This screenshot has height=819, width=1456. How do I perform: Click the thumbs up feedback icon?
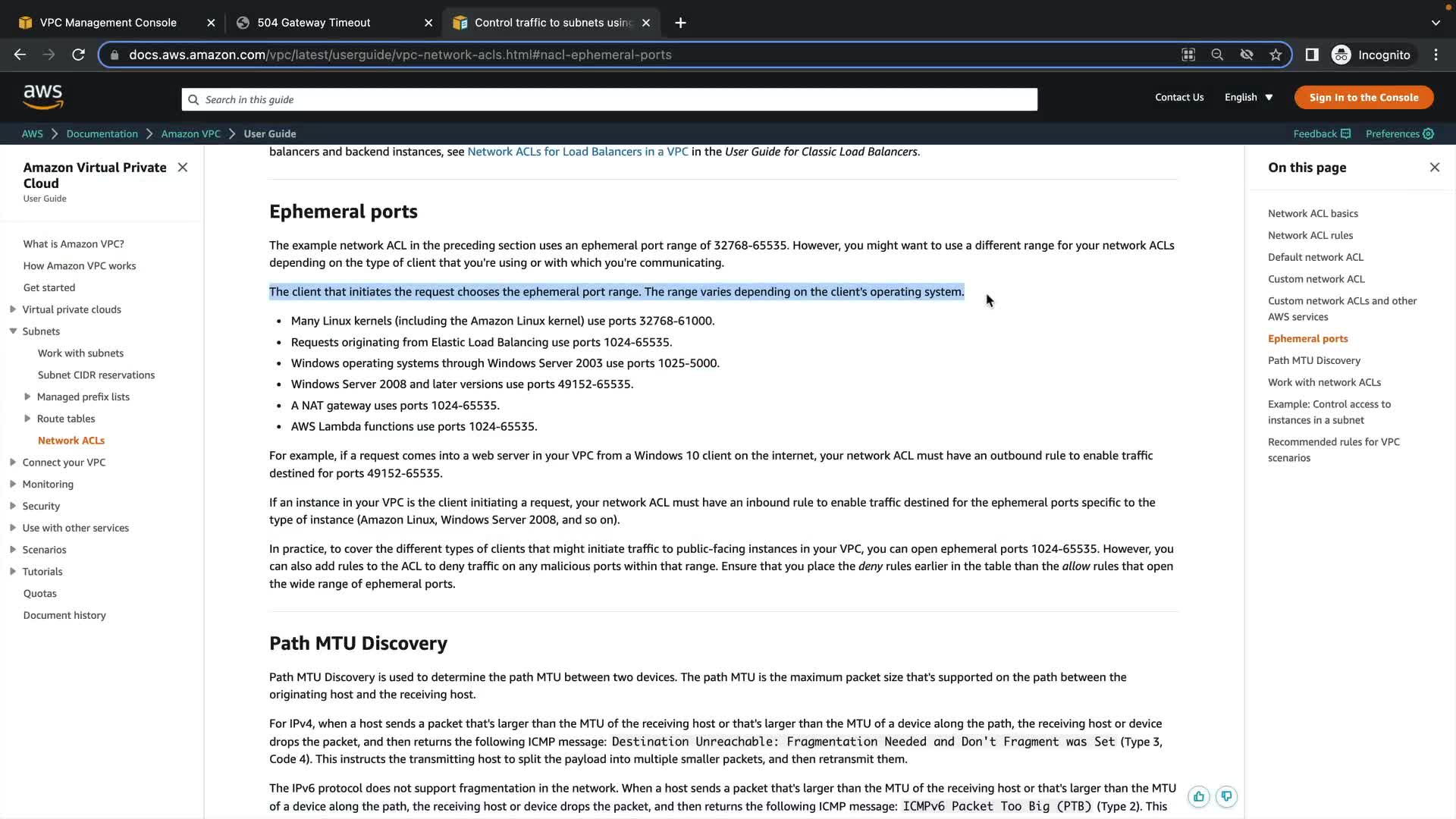(x=1198, y=796)
